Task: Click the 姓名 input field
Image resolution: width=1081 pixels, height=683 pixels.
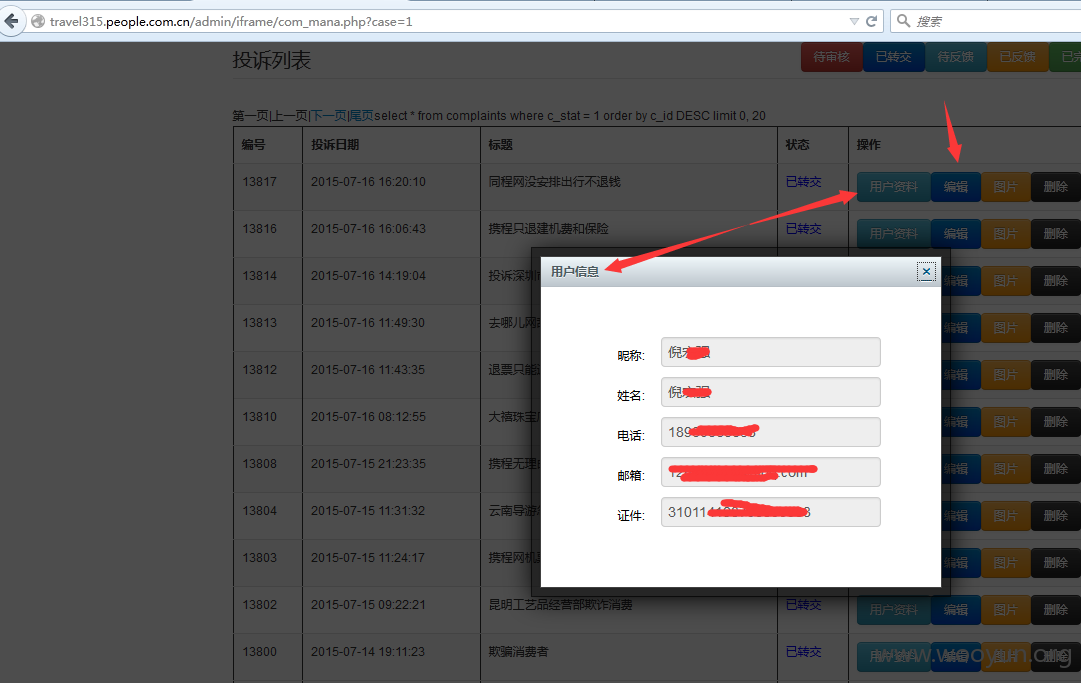Action: [x=770, y=392]
